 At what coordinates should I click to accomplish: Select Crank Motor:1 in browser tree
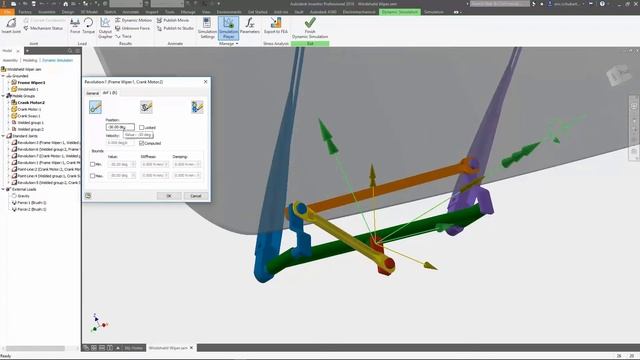26,109
